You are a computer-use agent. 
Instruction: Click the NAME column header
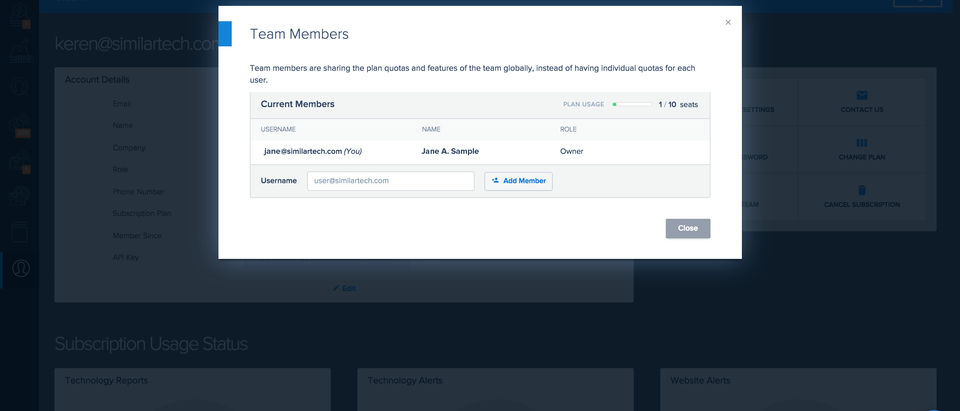431,129
